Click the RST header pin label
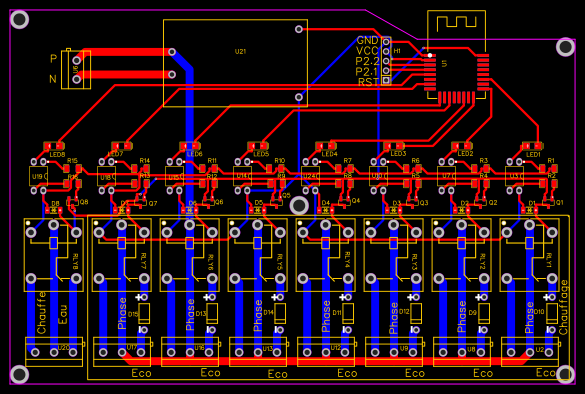This screenshot has width=585, height=394. click(x=368, y=82)
